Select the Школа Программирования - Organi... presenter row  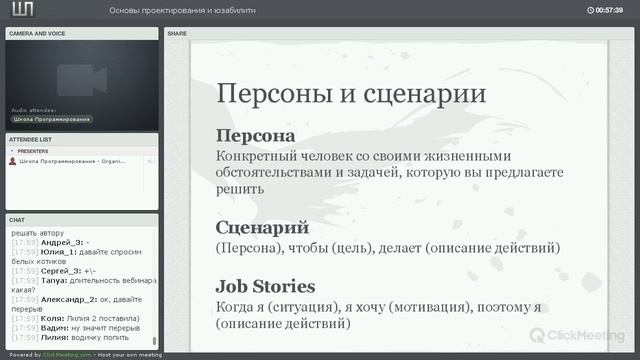pyautogui.click(x=82, y=161)
